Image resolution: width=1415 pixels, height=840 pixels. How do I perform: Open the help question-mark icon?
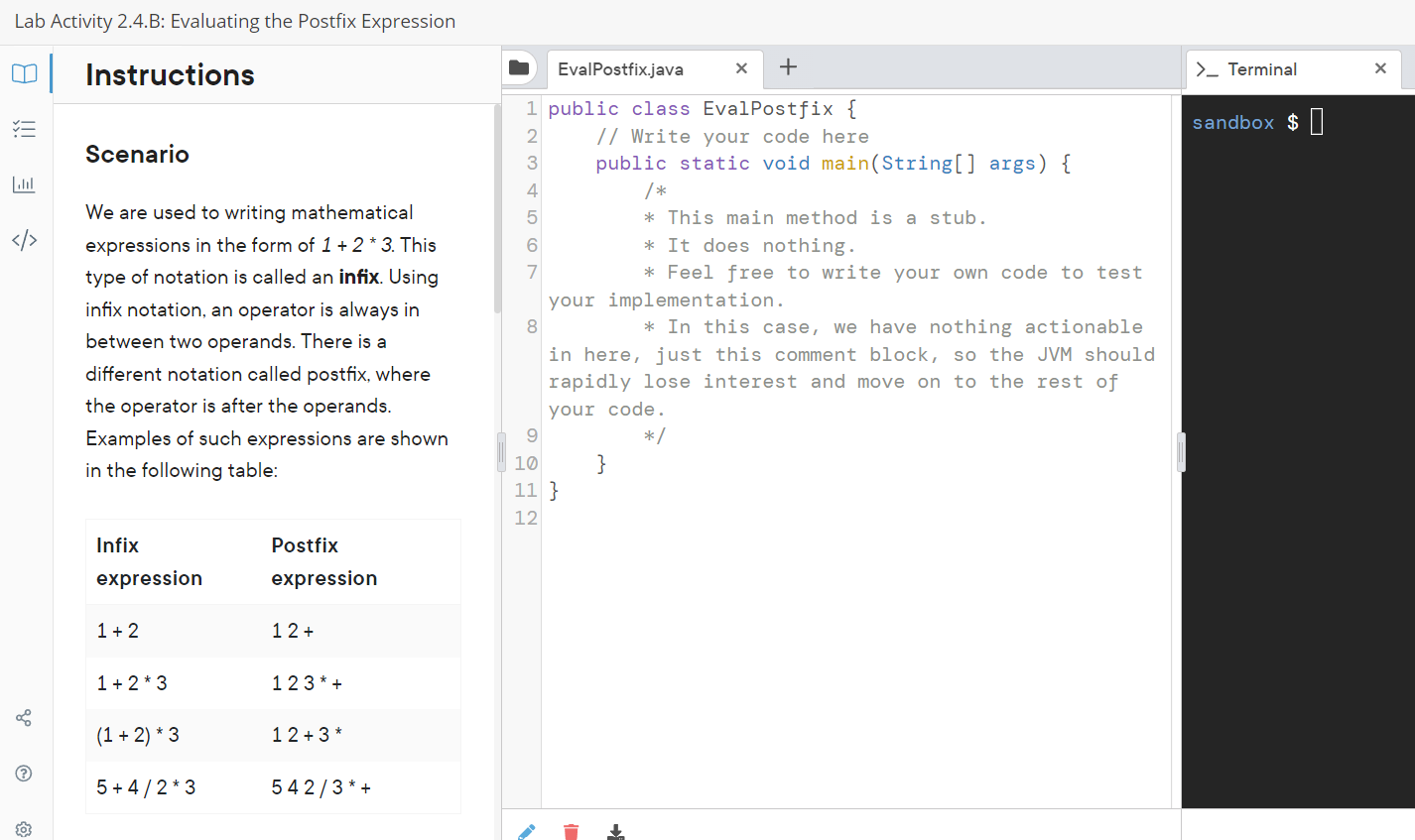(24, 773)
